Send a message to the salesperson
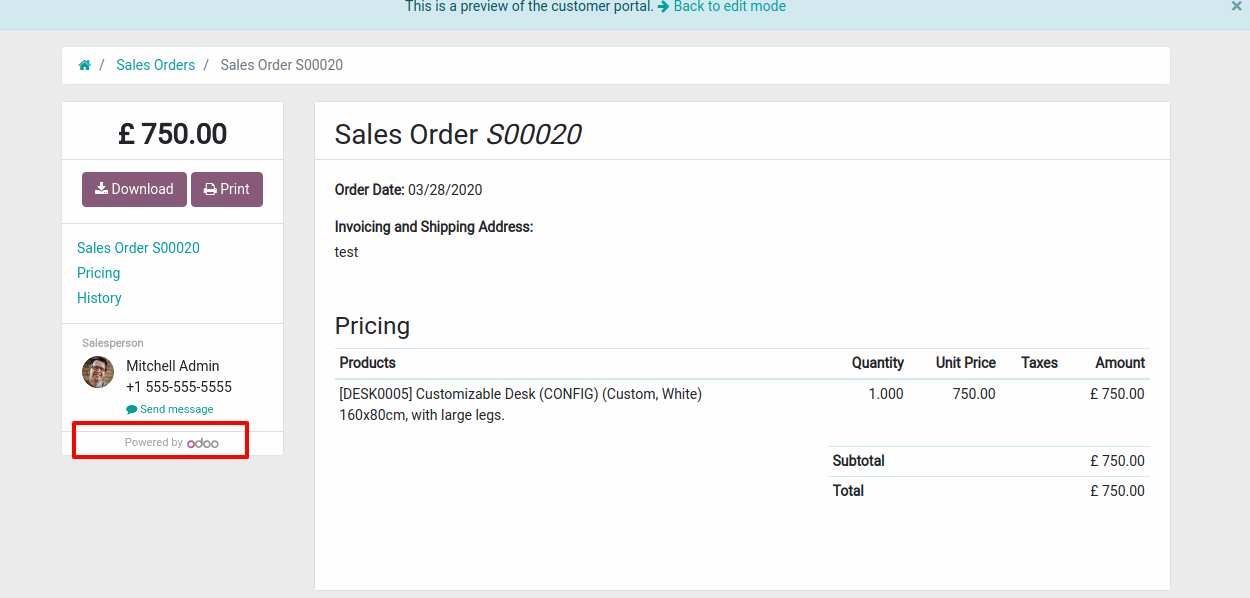Screen dimensions: 1250x598 pos(176,410)
